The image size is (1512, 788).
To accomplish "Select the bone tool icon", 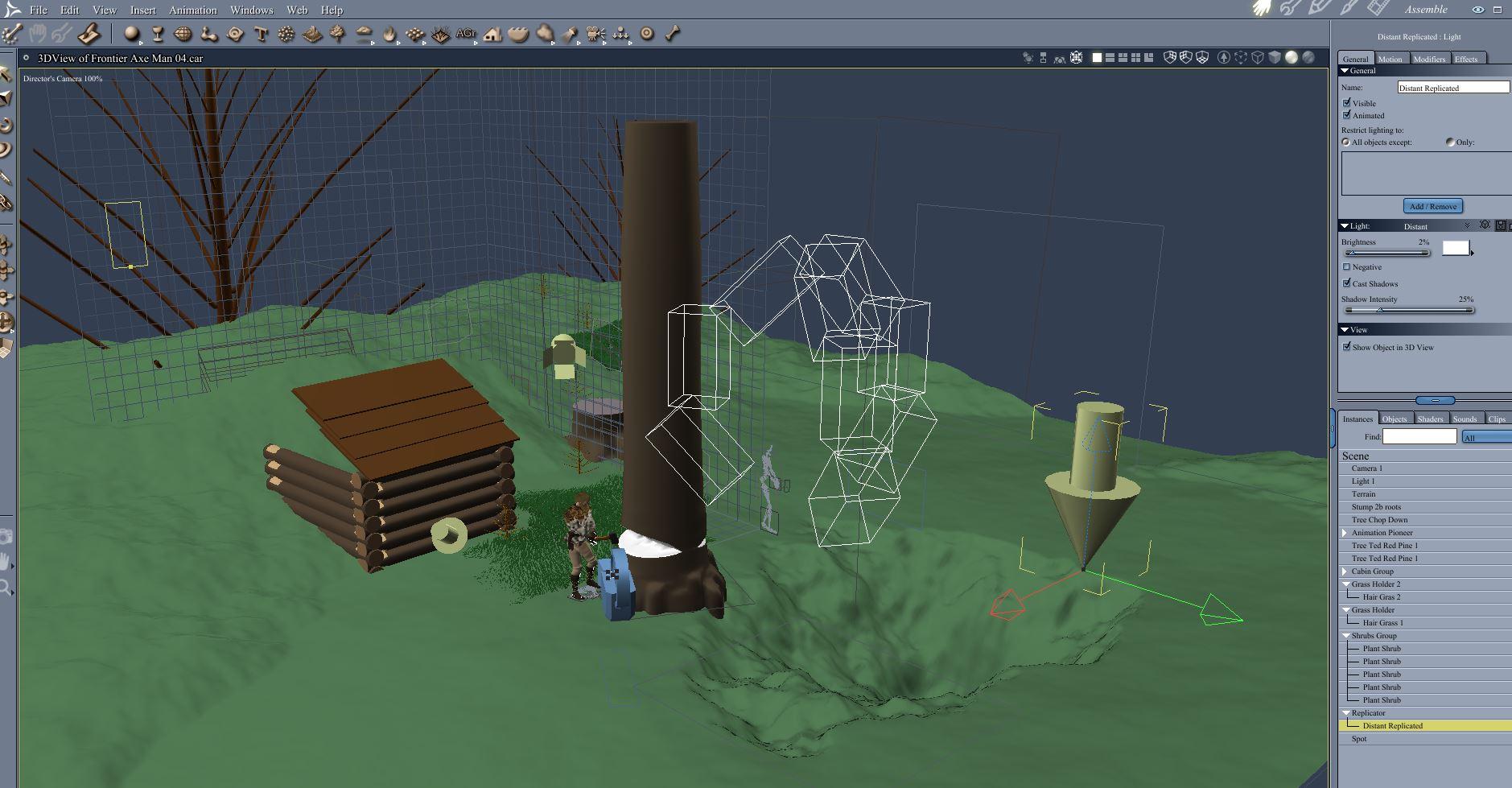I will coord(673,34).
